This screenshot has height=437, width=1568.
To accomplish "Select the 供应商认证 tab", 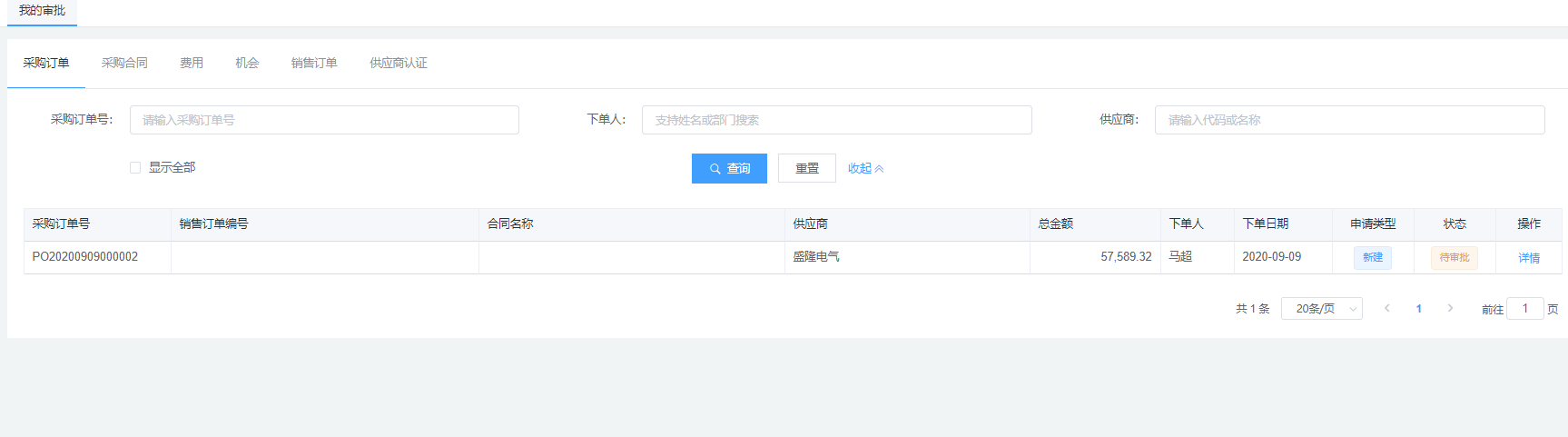I will (x=398, y=63).
